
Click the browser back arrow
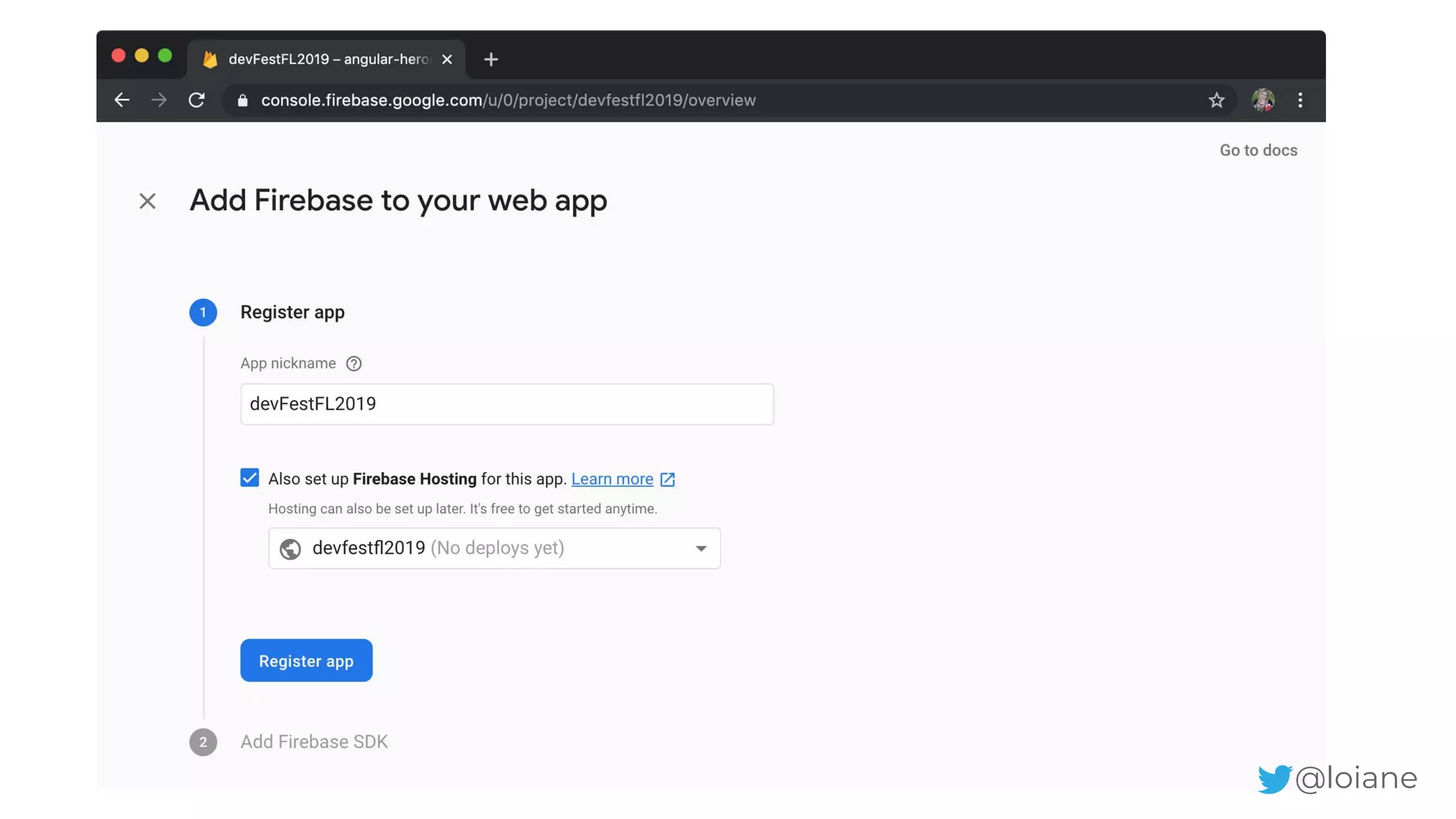[122, 100]
